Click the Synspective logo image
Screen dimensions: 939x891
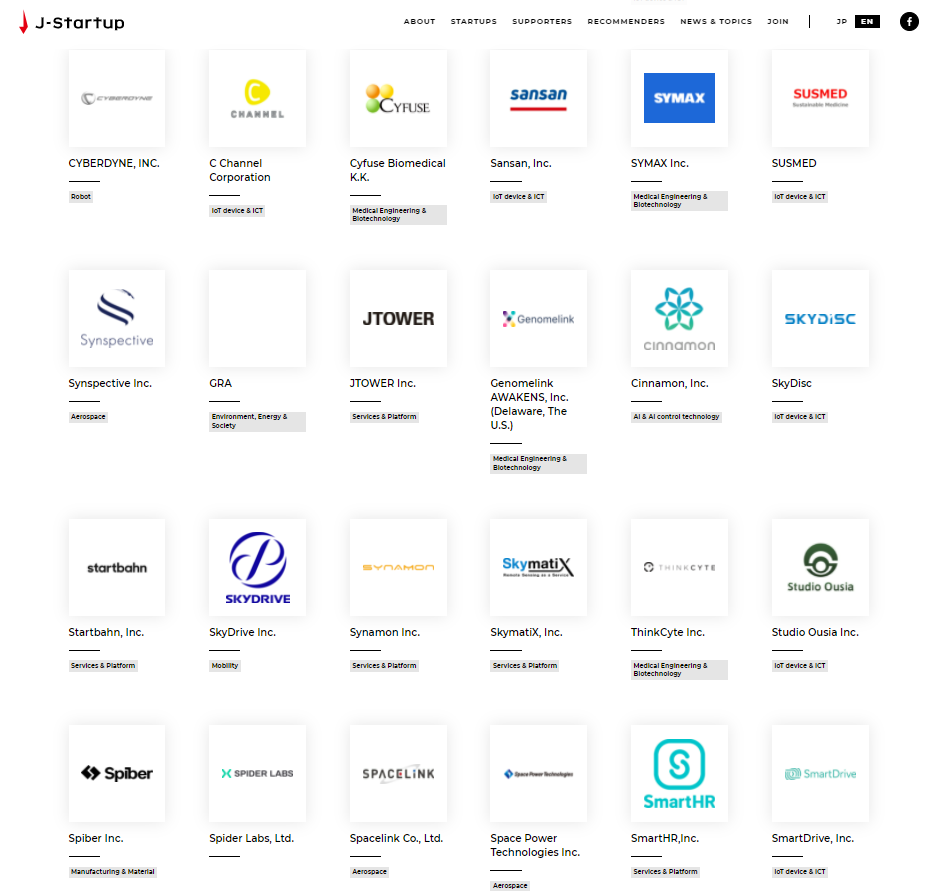click(117, 319)
